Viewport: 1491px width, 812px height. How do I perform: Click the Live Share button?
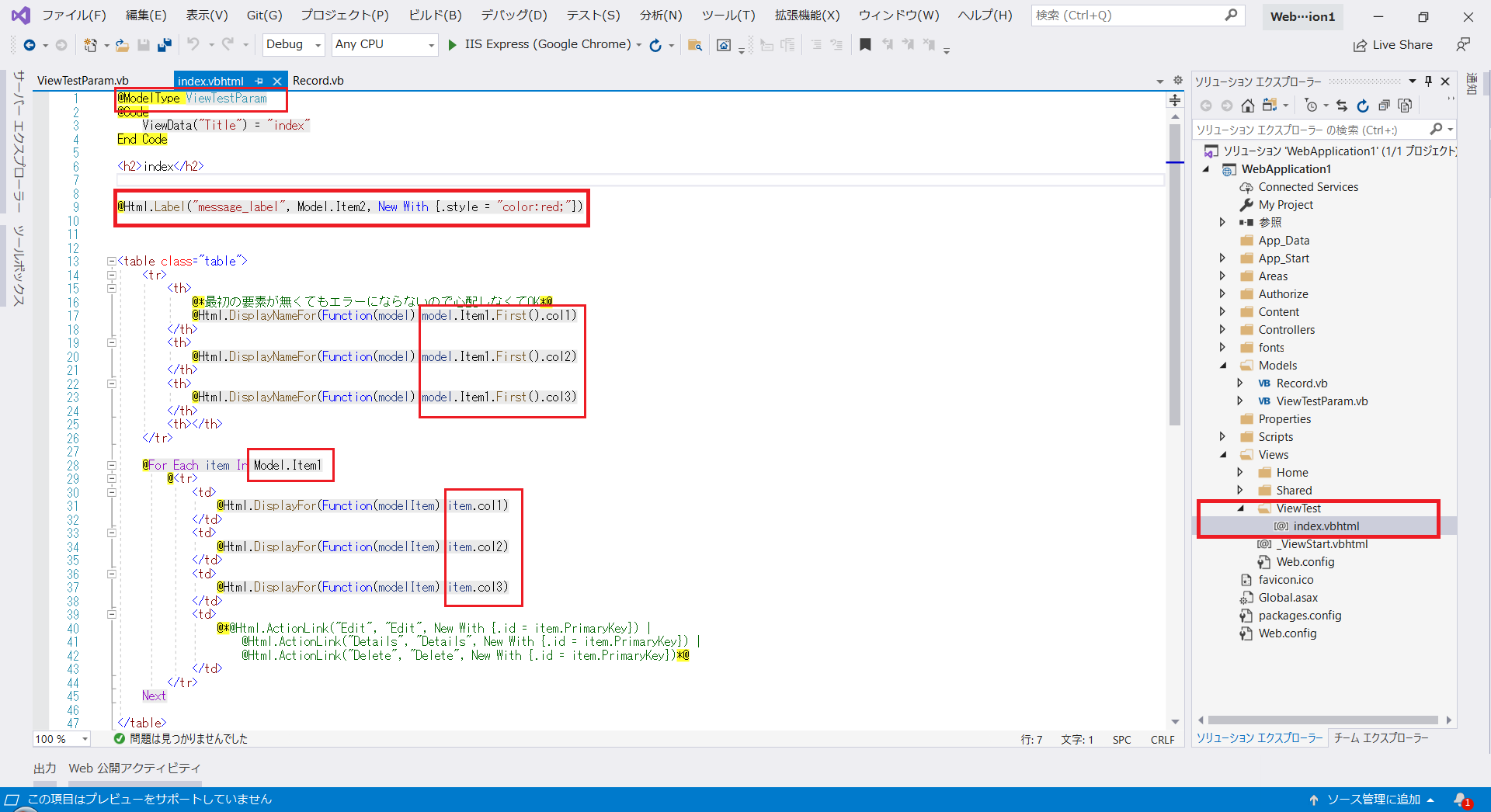[x=1392, y=44]
